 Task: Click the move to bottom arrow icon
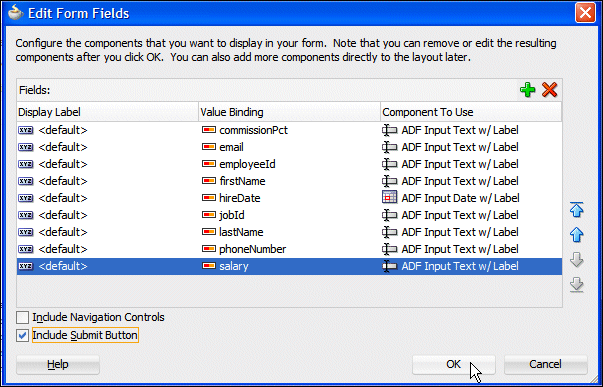click(576, 285)
